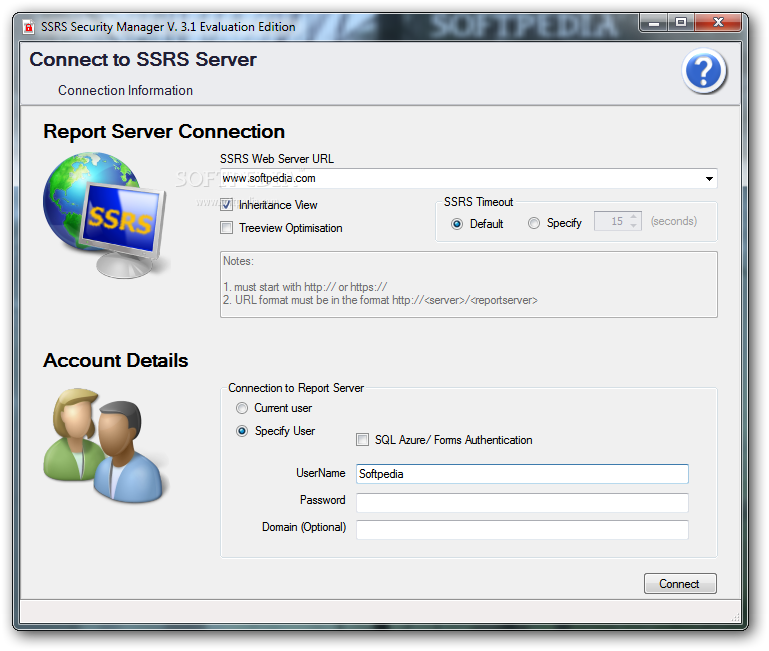Click the 'Connect to SSRS Server' title

pyautogui.click(x=143, y=59)
